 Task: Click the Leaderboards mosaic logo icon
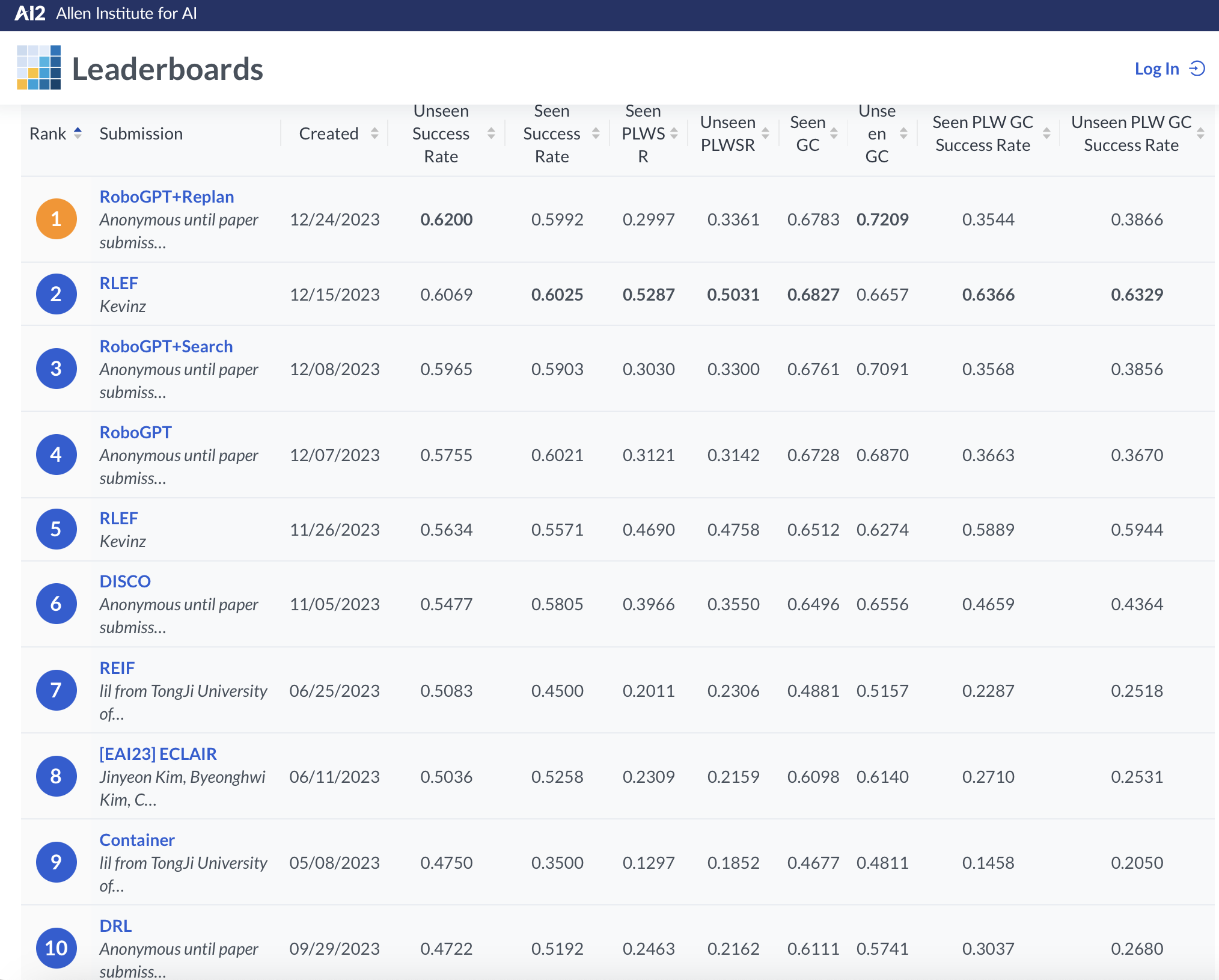[x=38, y=67]
